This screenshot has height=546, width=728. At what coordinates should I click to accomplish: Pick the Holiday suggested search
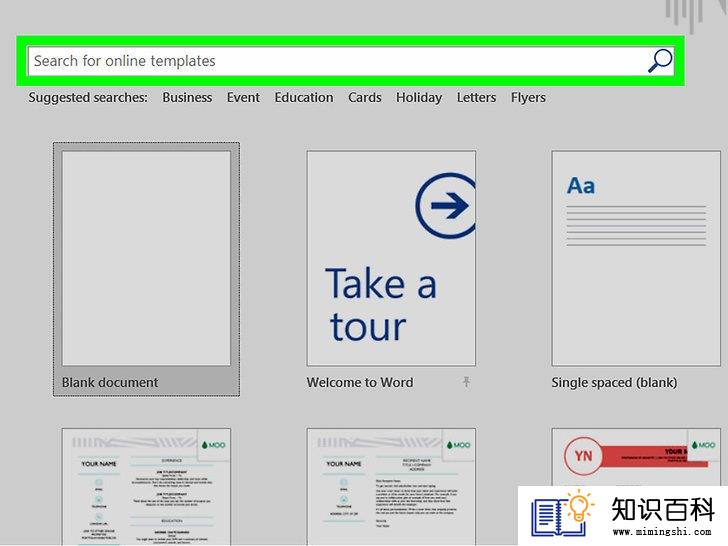[419, 98]
